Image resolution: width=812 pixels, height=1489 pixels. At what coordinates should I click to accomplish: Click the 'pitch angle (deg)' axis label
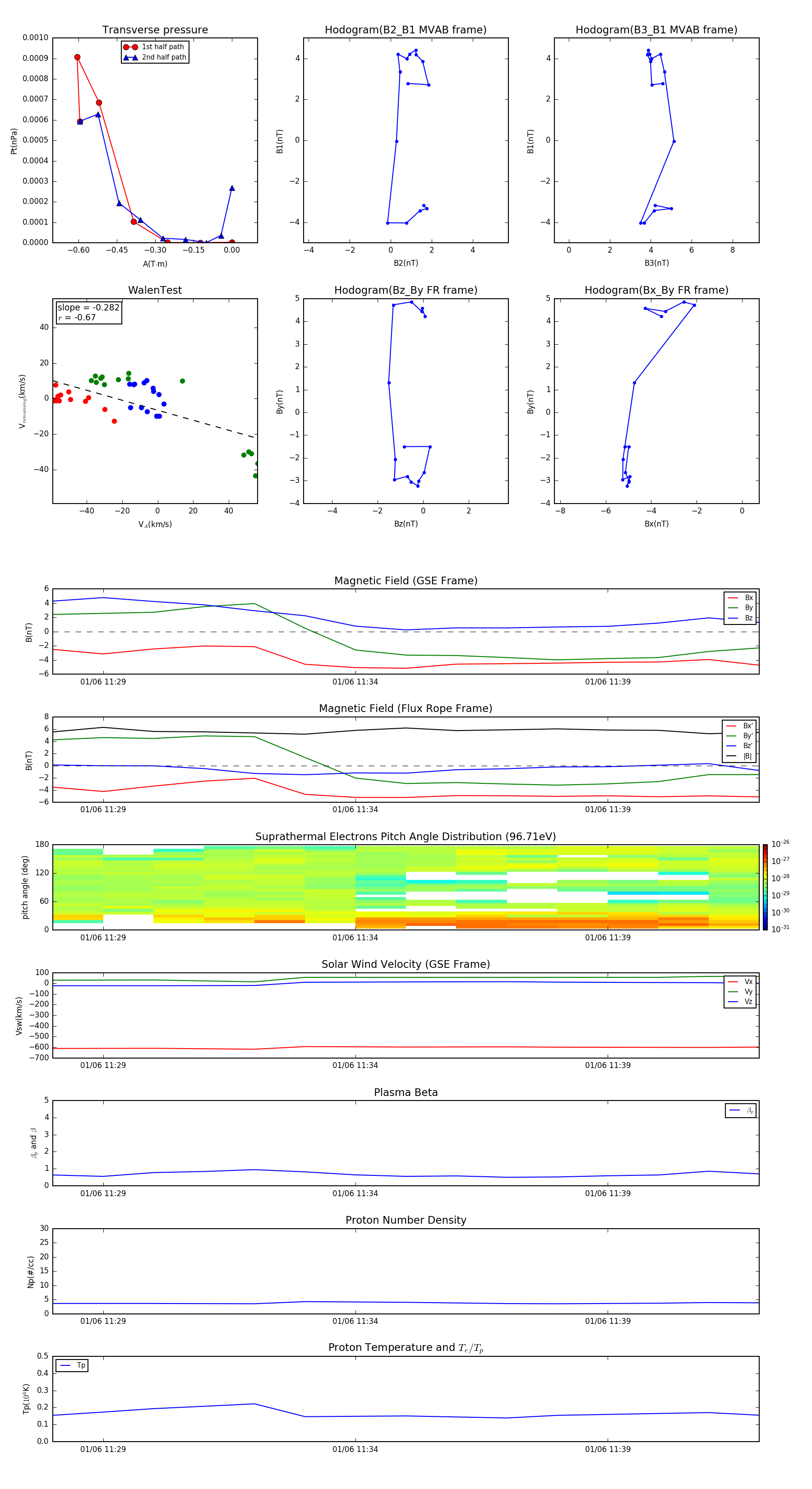pos(25,887)
